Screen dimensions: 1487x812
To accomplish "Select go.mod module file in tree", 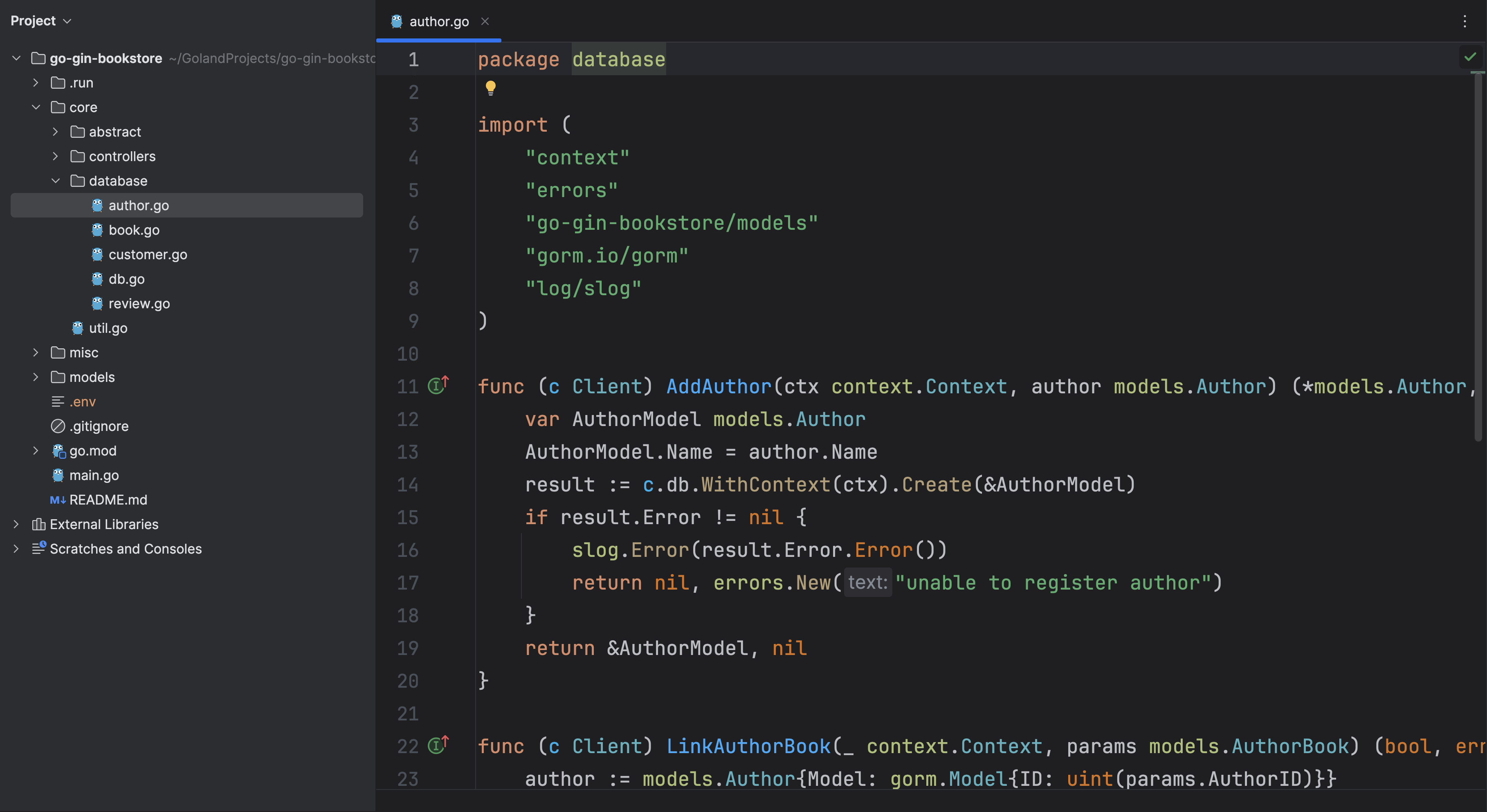I will point(92,451).
